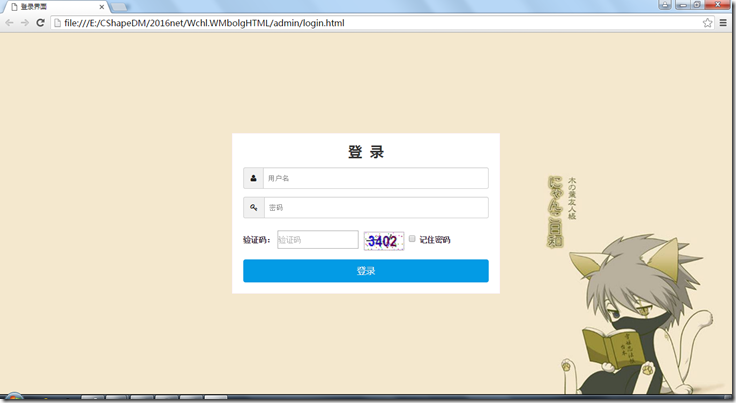Click the 记住密码 label text
Screen dimensions: 736x403
click(x=435, y=240)
